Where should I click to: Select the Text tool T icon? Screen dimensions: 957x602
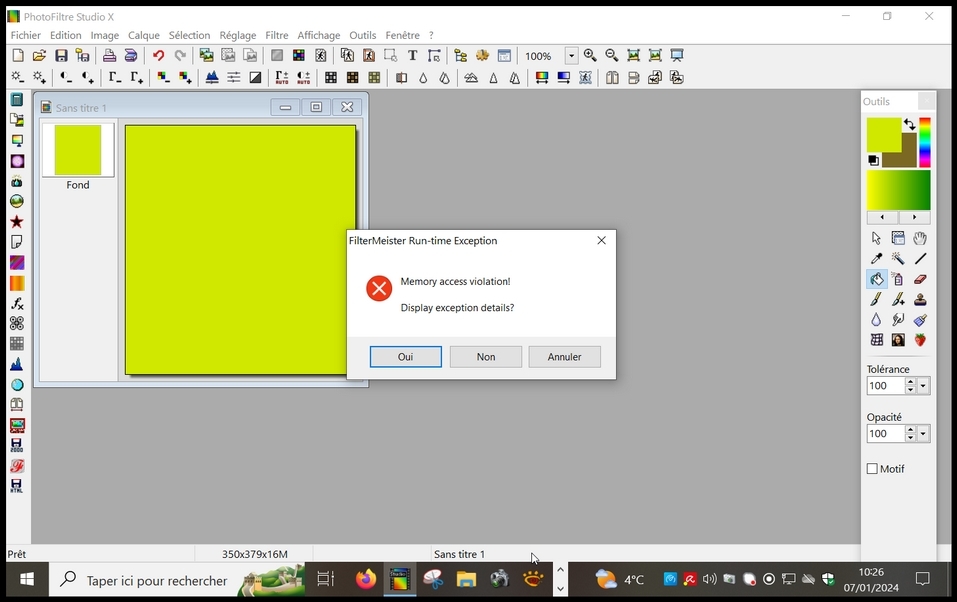tap(413, 56)
